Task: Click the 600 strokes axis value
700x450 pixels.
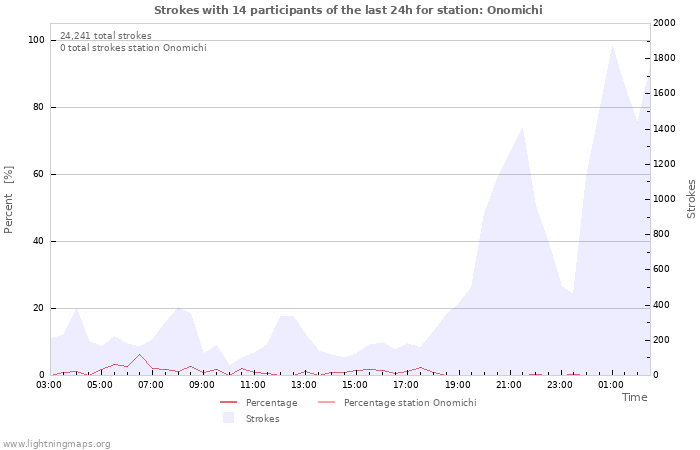Action: click(x=661, y=269)
